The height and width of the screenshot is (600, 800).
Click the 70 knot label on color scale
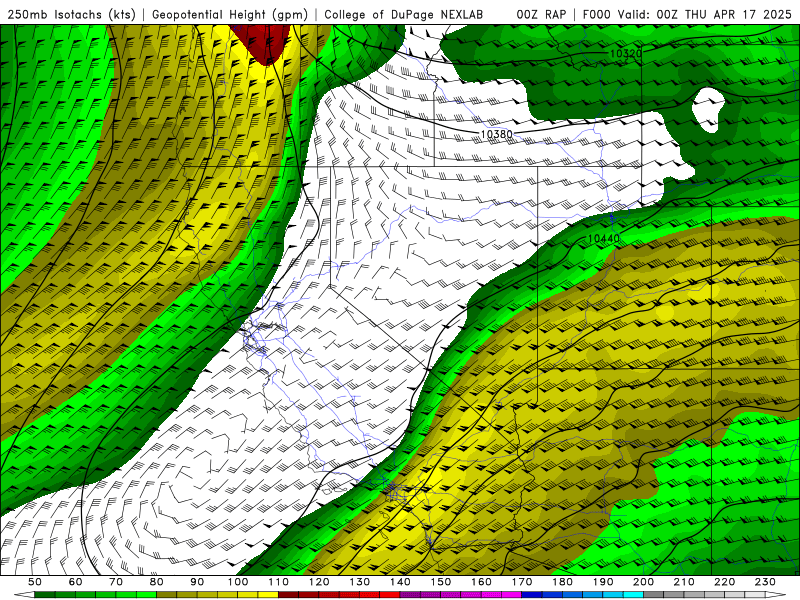[116, 582]
